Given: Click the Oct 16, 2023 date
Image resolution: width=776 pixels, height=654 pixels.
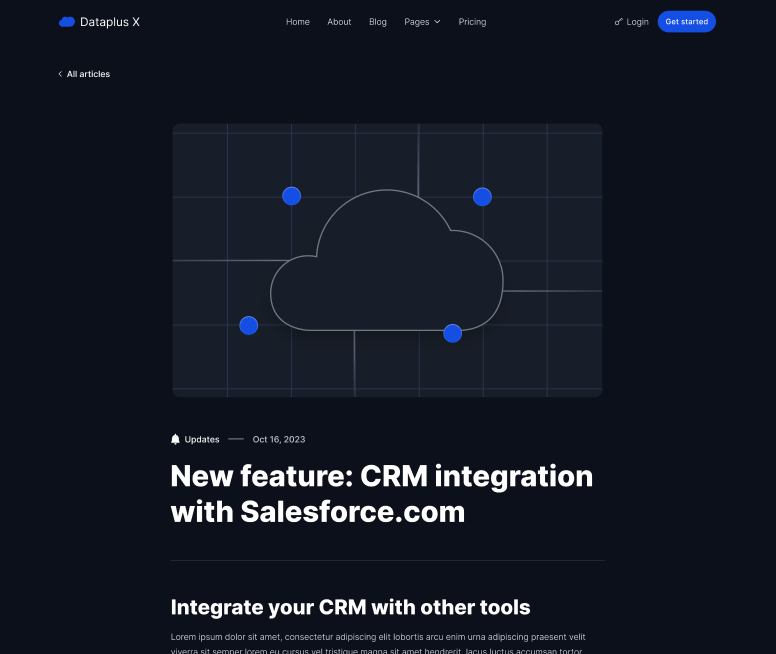Looking at the screenshot, I should pos(279,439).
